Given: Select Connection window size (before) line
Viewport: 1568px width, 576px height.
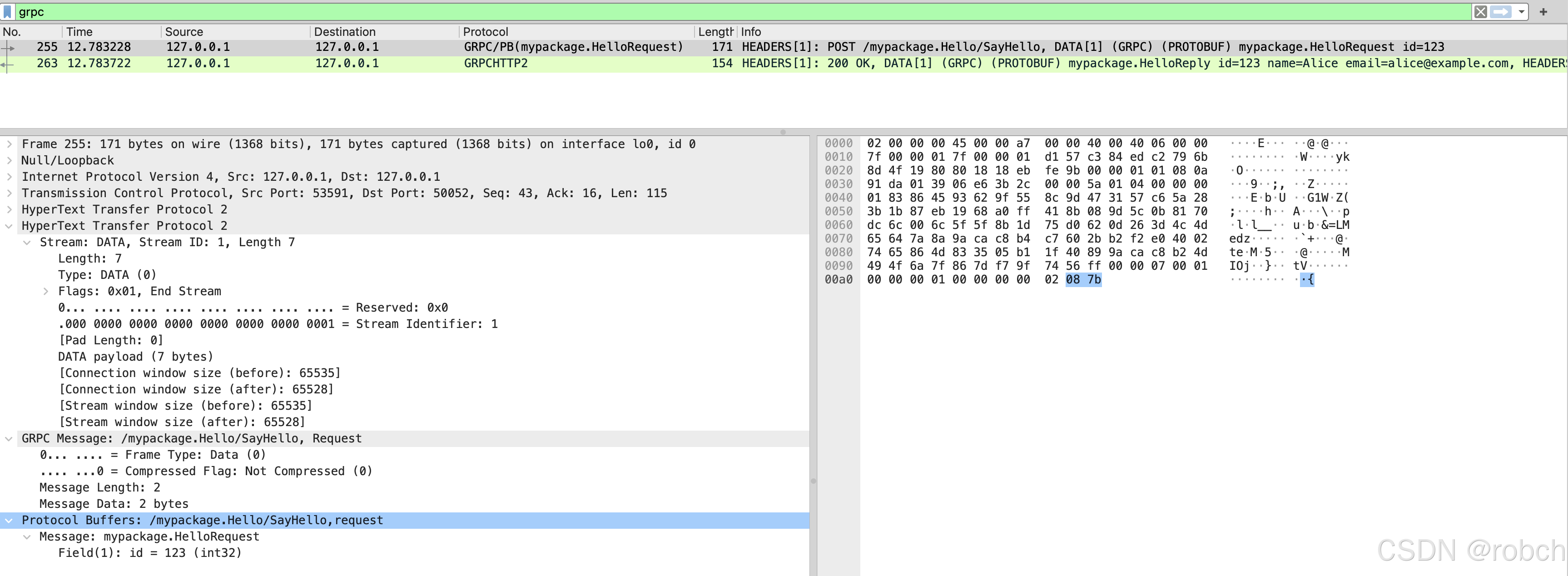Looking at the screenshot, I should coord(200,373).
